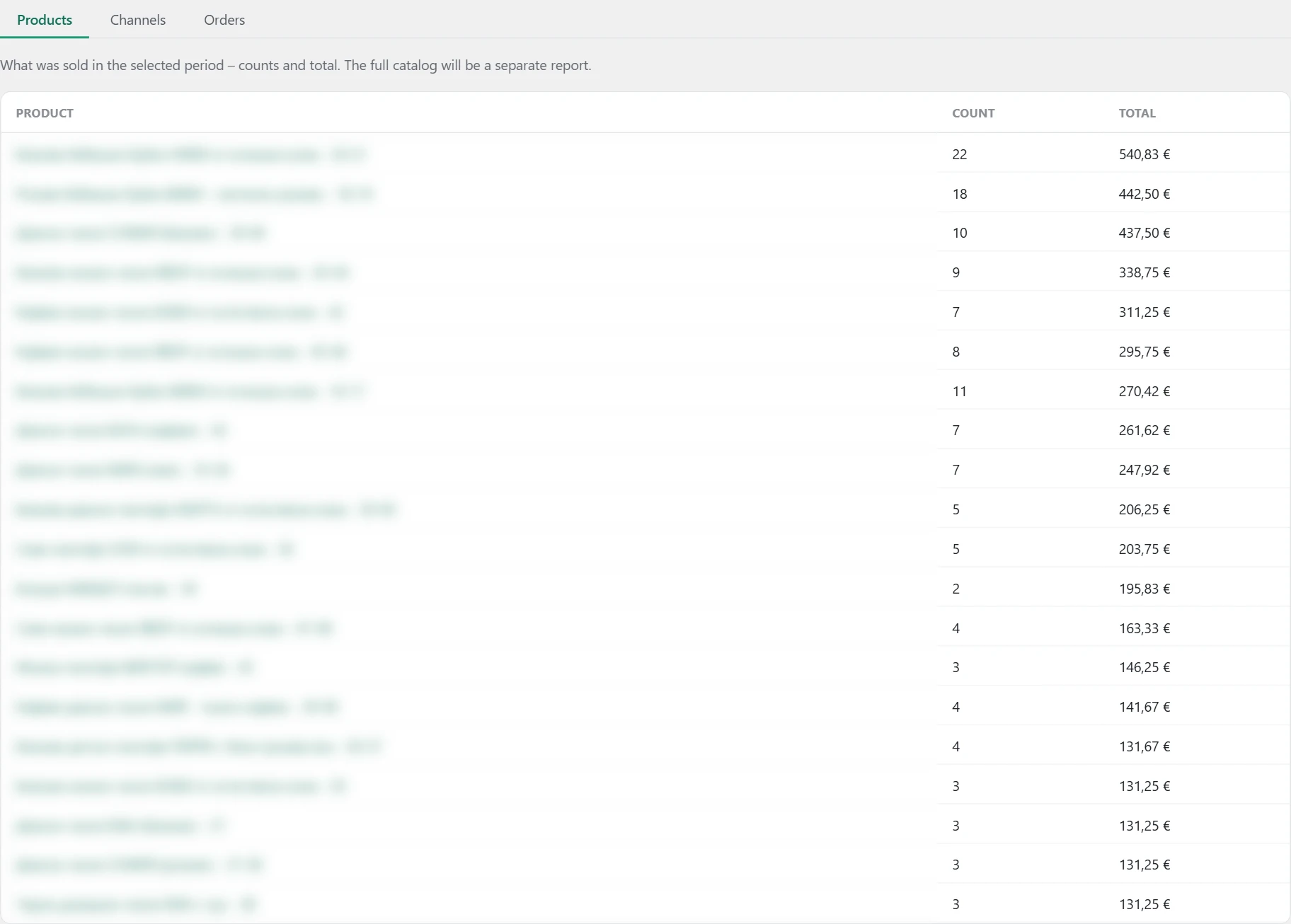Click the PRODUCT column header
This screenshot has width=1291, height=924.
(x=45, y=113)
